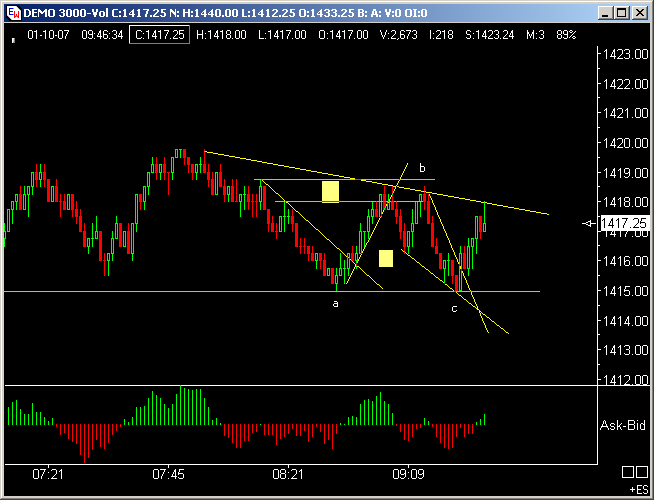This screenshot has width=654, height=500.
Task: Maximize the DEMO 3000-Vol chart window
Action: point(622,13)
